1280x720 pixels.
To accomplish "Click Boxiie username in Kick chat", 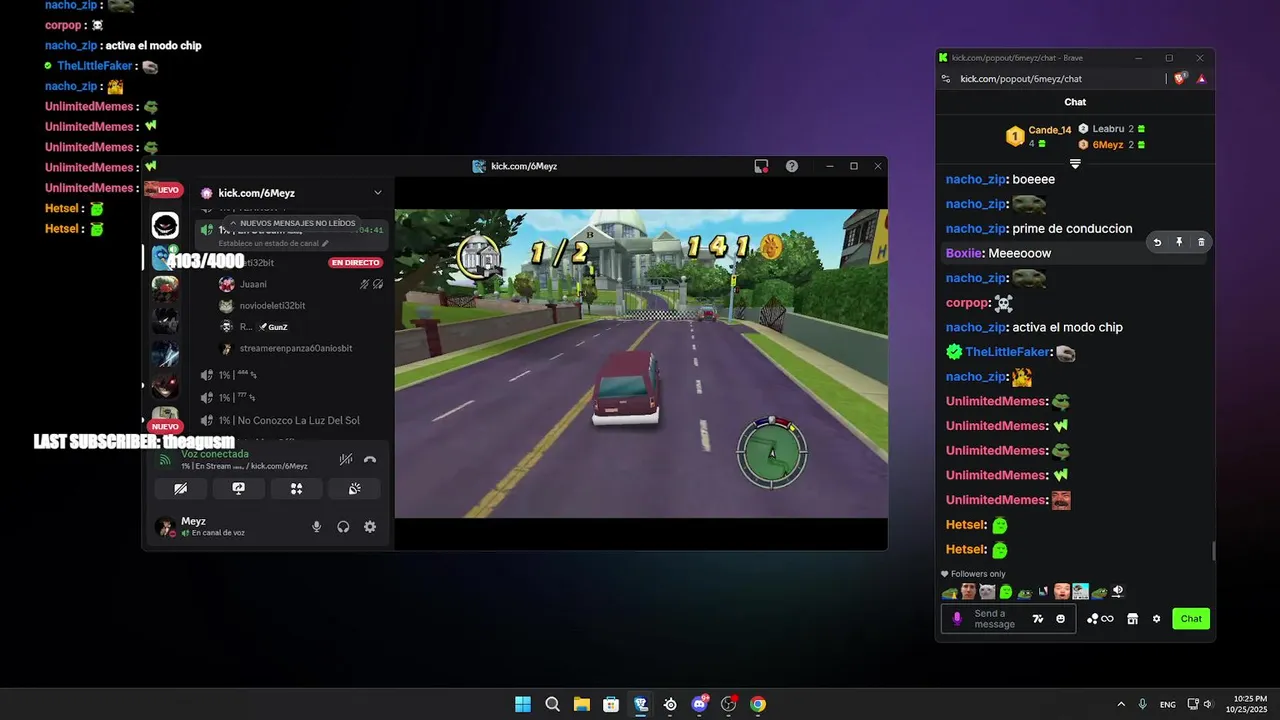I will 963,253.
